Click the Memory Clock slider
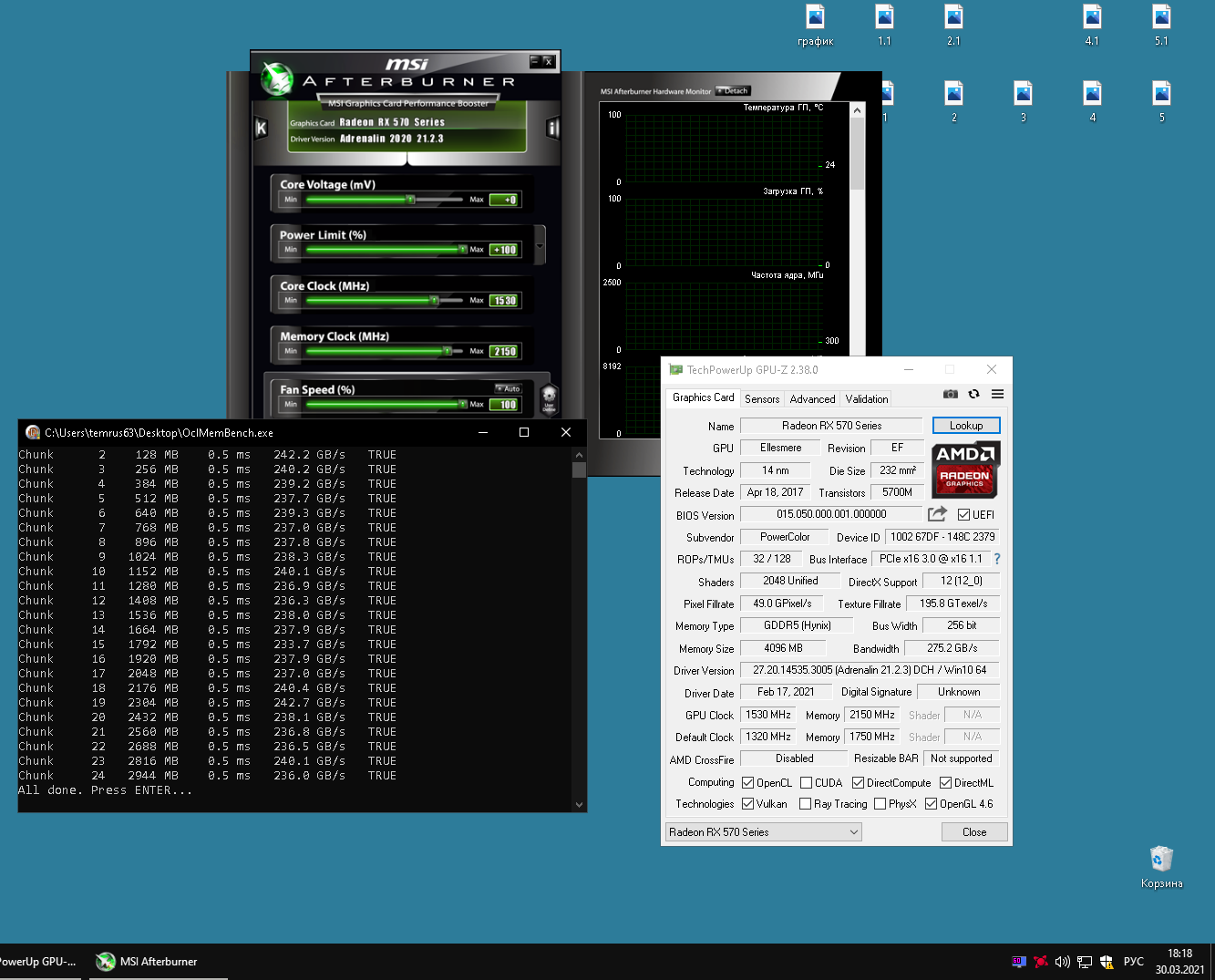 click(x=384, y=351)
